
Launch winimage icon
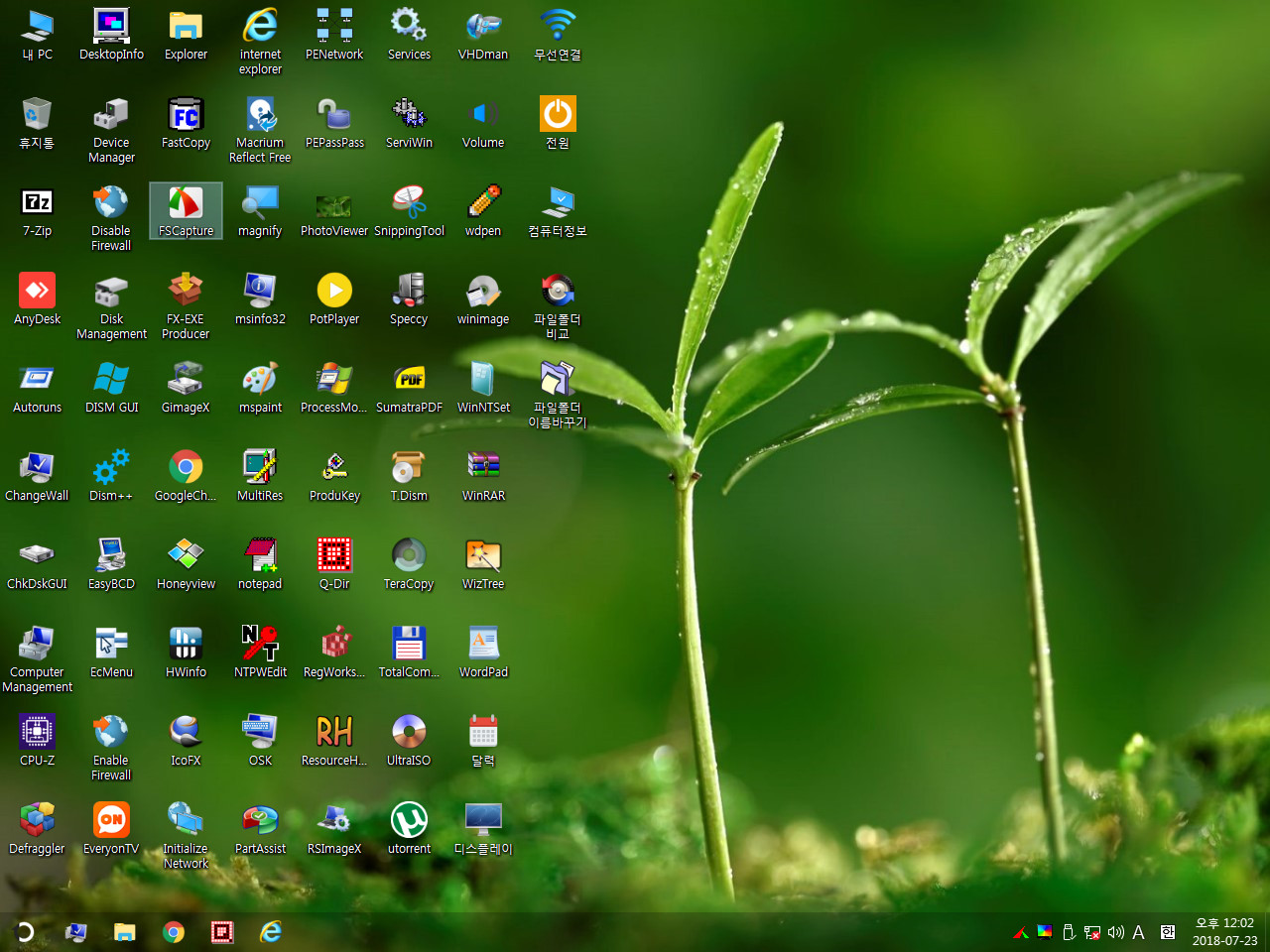[483, 299]
